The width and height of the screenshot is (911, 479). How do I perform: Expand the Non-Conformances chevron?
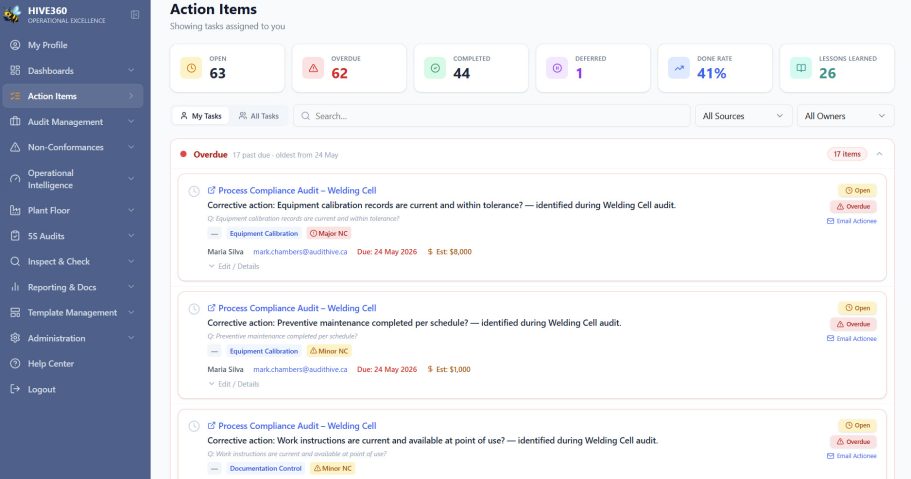(131, 147)
